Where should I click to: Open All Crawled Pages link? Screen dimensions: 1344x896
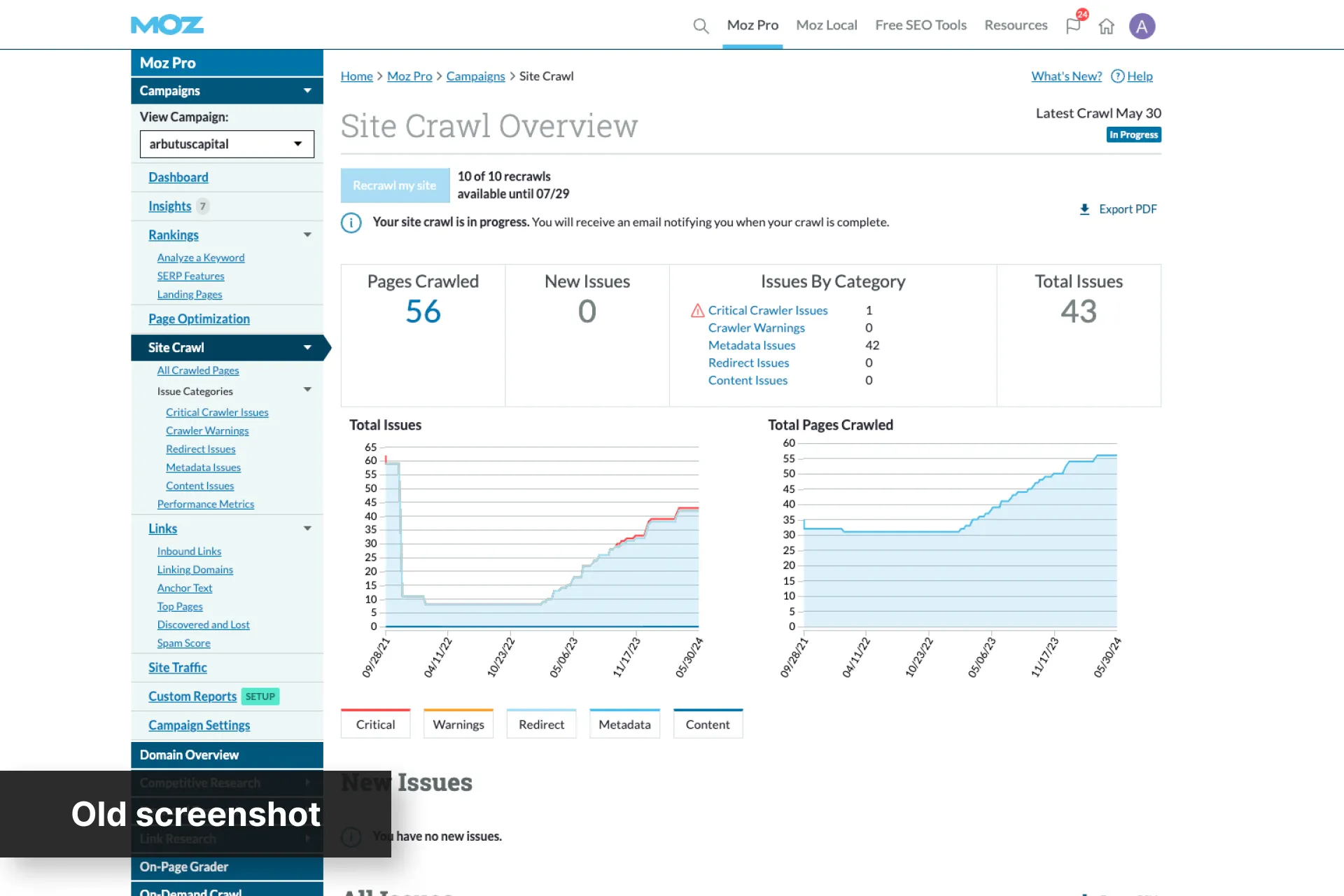(x=198, y=370)
